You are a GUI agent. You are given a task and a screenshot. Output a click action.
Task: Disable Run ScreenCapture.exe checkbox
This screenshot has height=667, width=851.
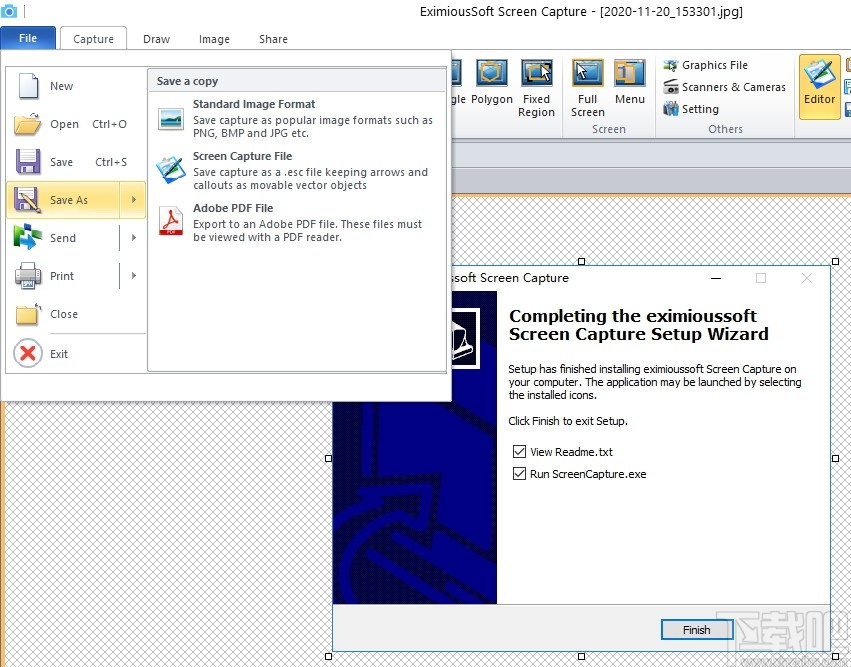click(519, 474)
